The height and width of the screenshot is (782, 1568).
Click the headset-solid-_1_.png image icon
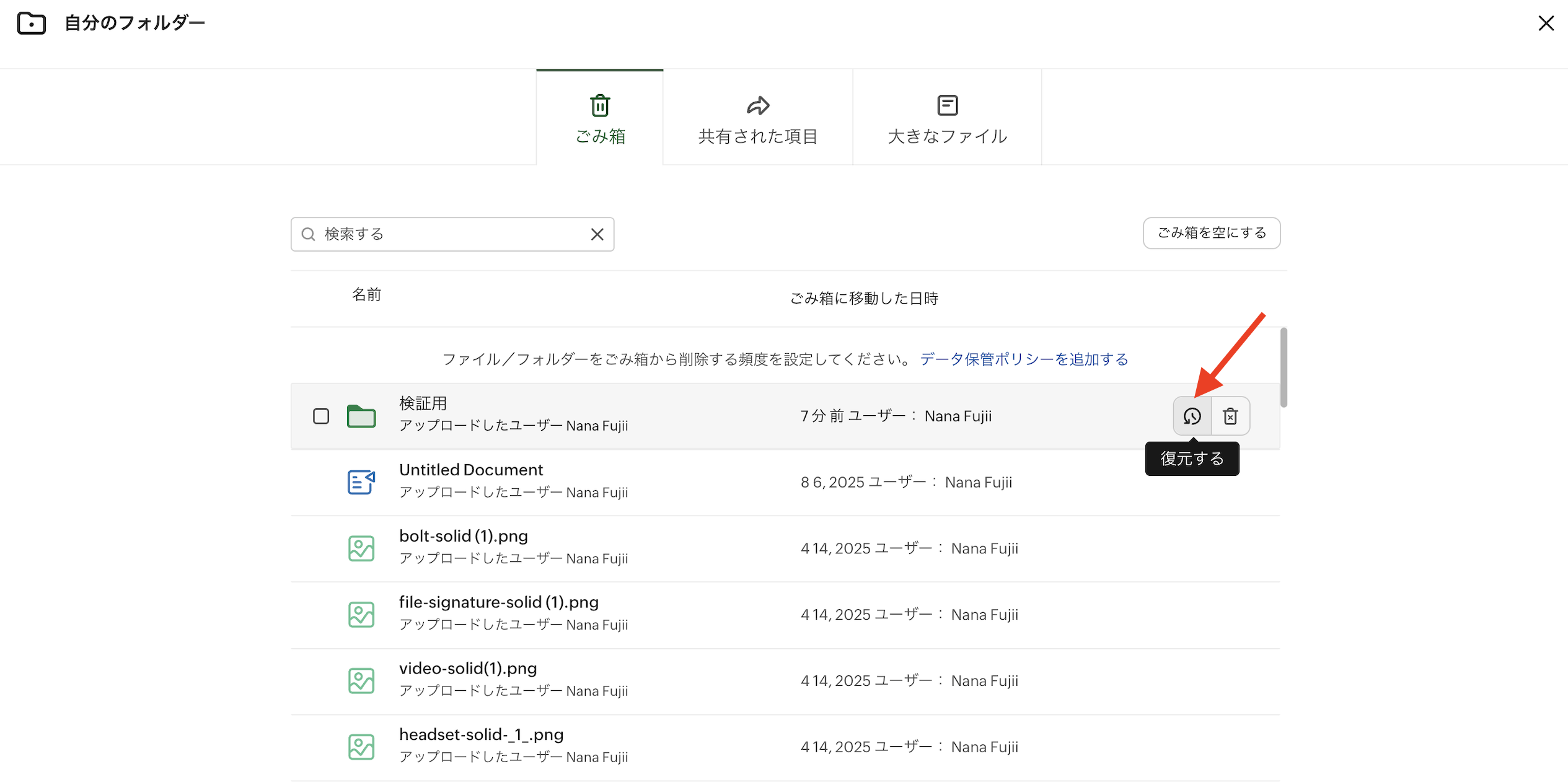[x=361, y=747]
